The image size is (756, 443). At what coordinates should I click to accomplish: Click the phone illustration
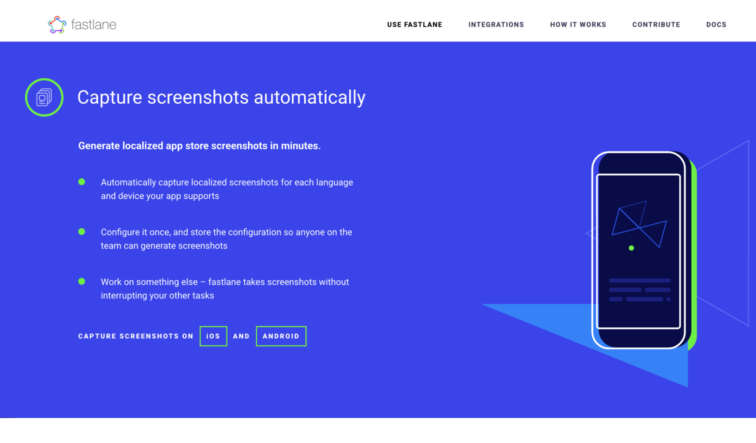point(644,250)
